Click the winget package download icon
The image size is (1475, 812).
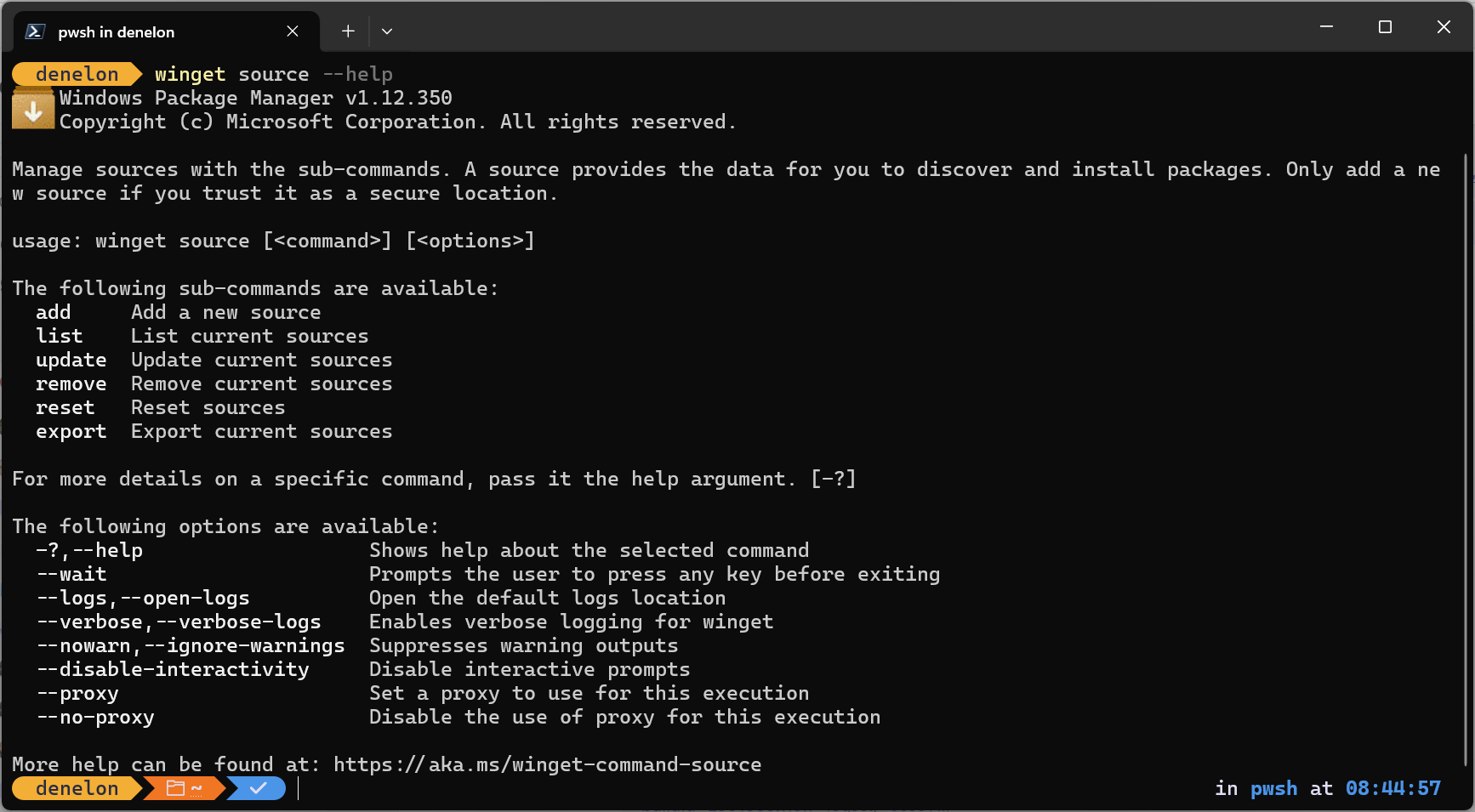point(33,109)
